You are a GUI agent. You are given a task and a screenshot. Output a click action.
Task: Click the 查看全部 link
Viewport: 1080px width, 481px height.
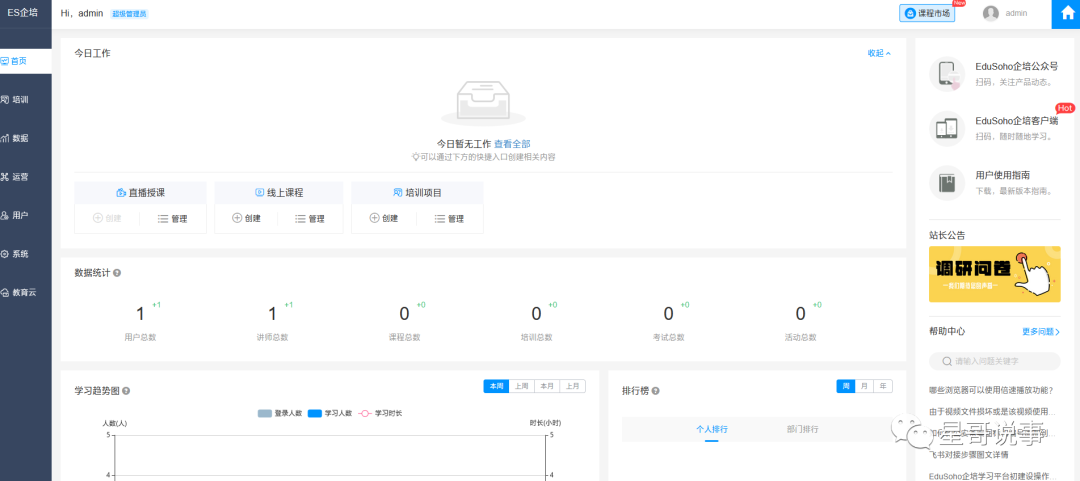(x=512, y=144)
